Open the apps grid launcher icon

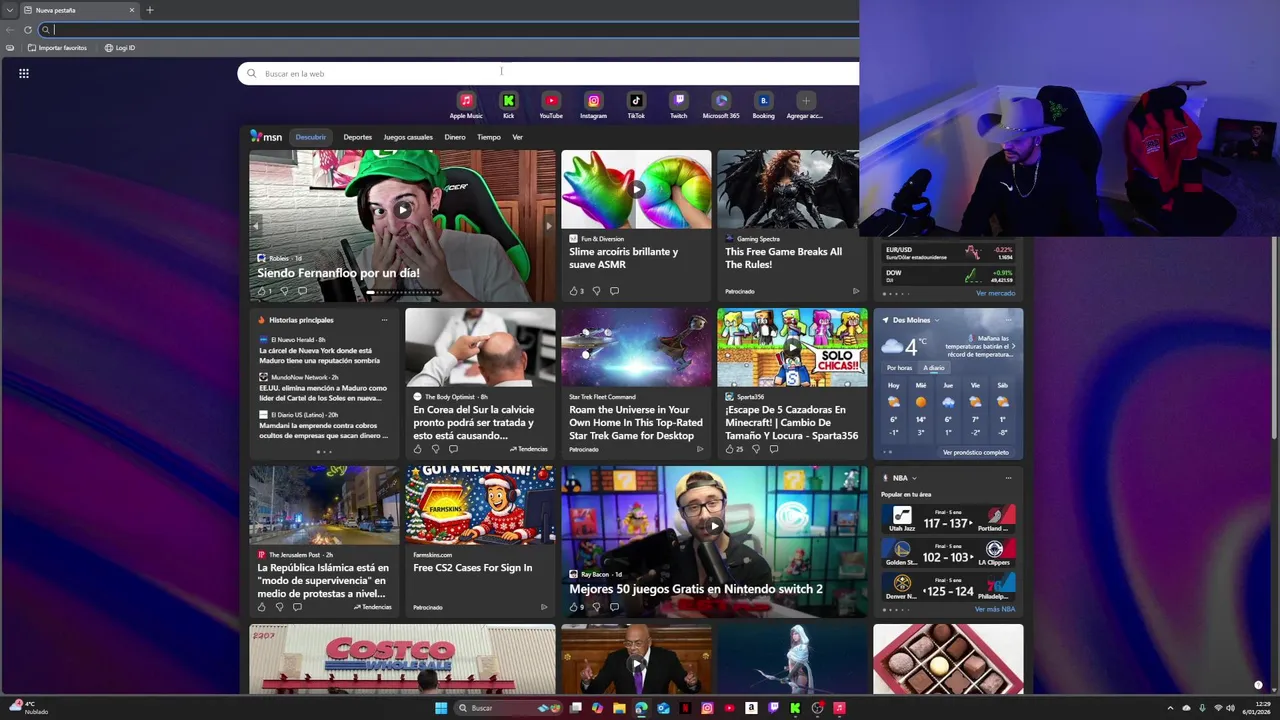pyautogui.click(x=24, y=73)
